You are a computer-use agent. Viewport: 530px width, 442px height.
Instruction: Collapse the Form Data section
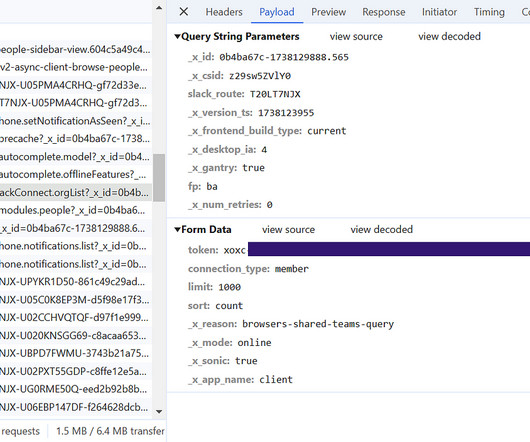[177, 229]
